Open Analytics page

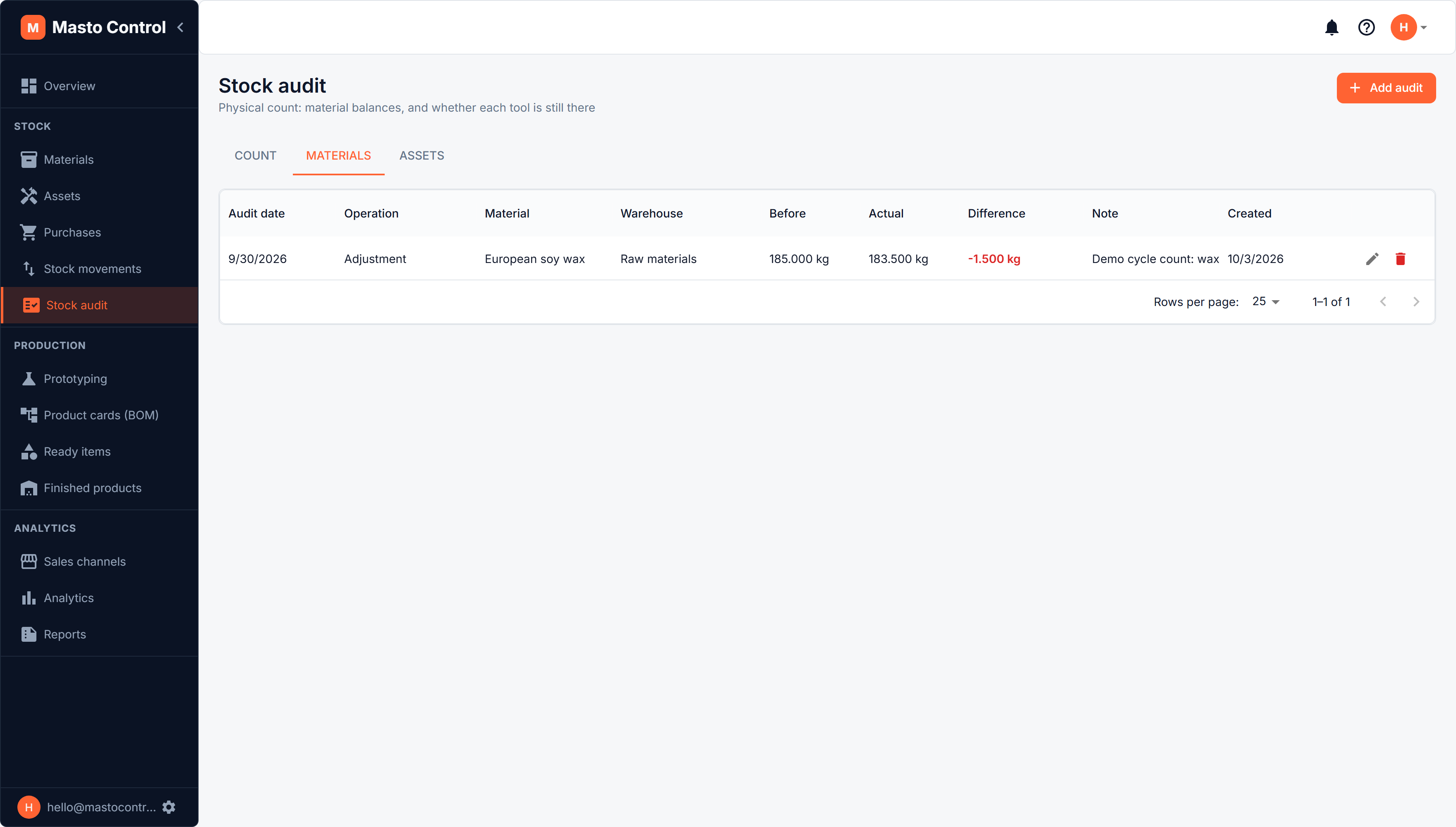pyautogui.click(x=99, y=598)
